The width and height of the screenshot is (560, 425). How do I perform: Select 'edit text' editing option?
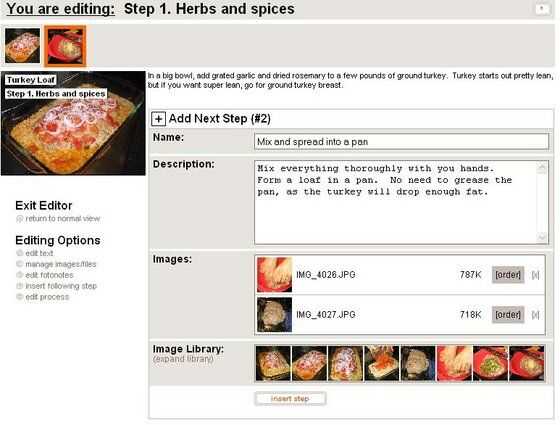(x=39, y=253)
